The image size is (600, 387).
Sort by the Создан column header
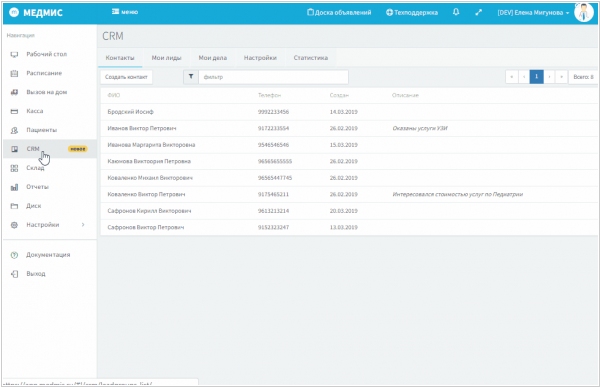pyautogui.click(x=339, y=95)
